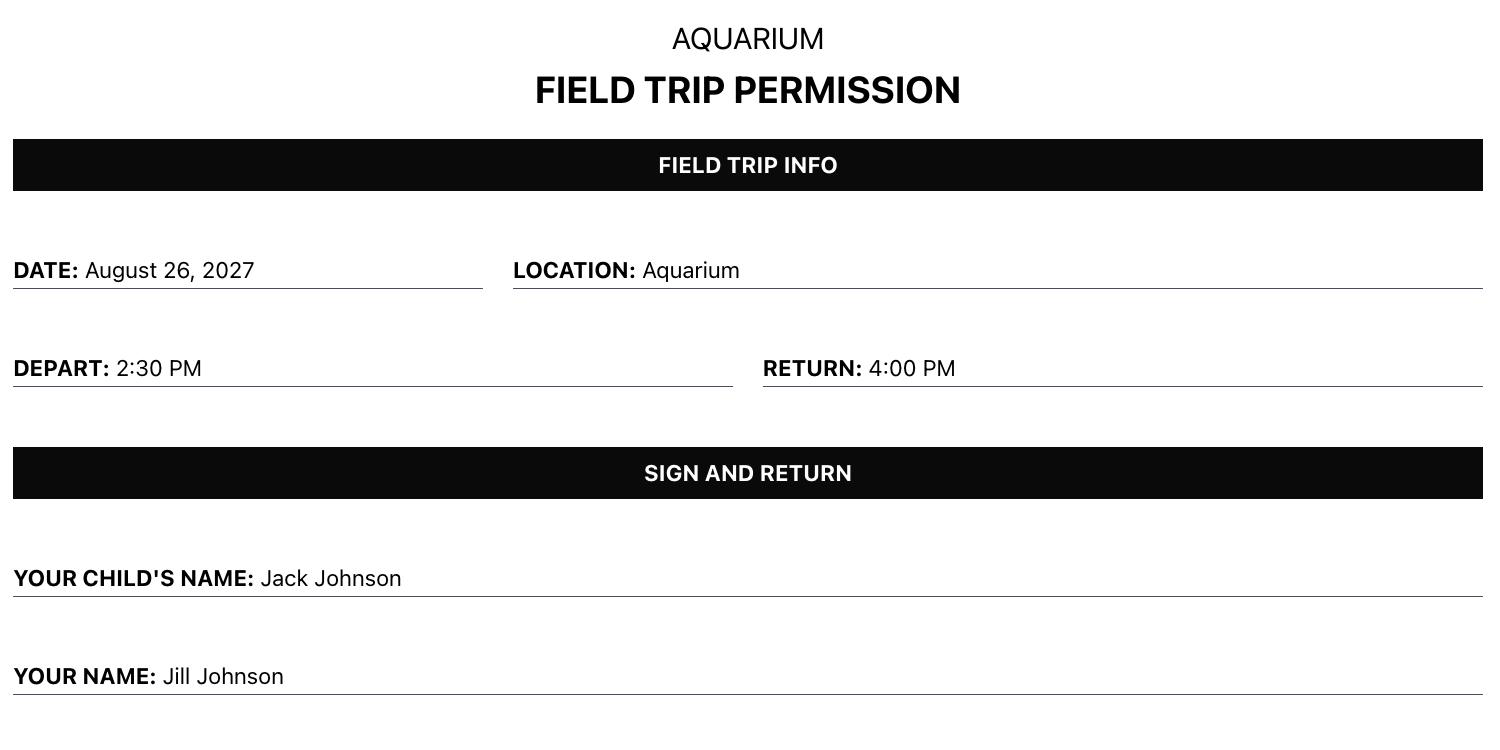Select the FIELD TRIP INFO section bar
Screen dimensions: 1500x750
click(748, 165)
